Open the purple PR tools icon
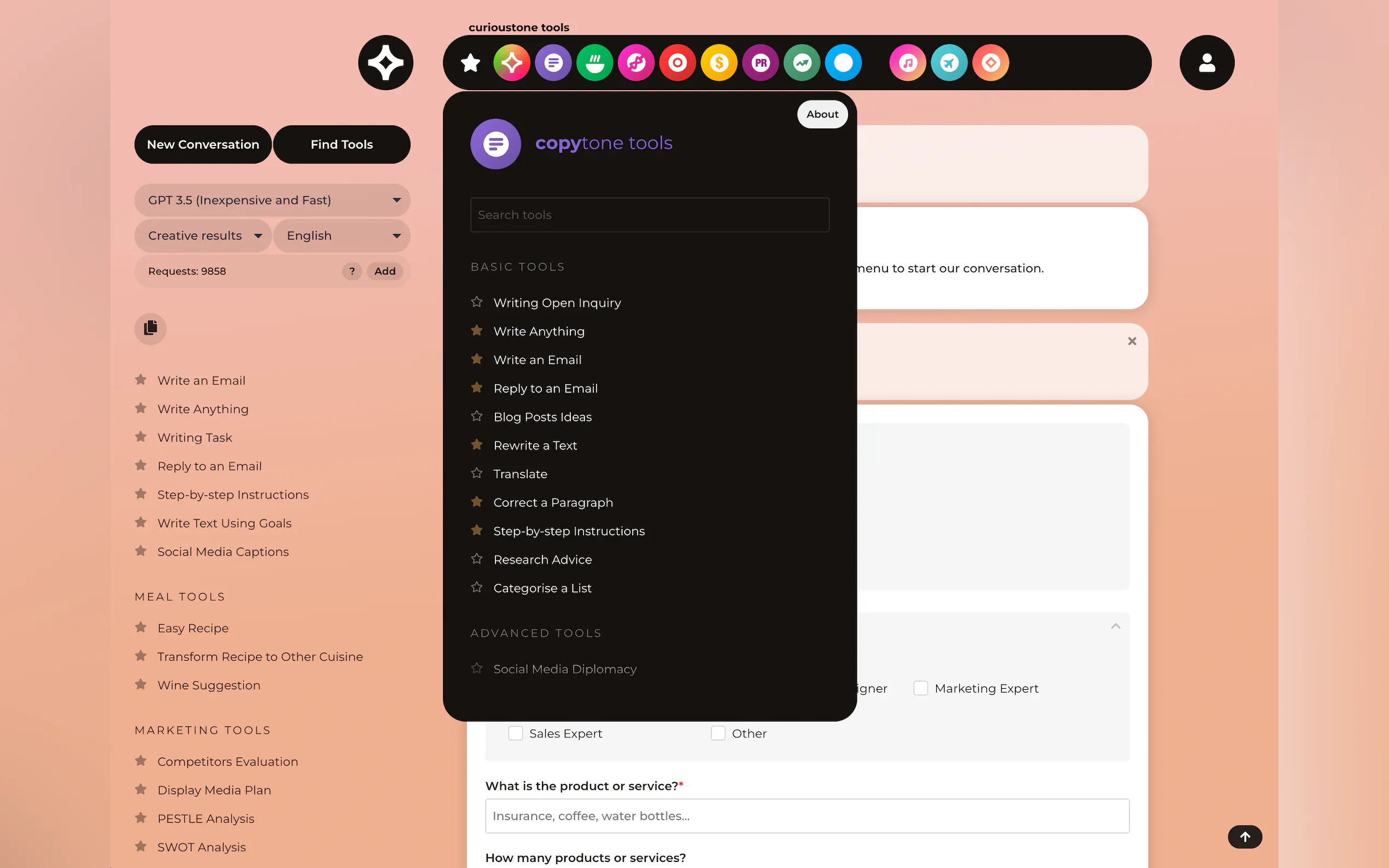The width and height of the screenshot is (1389, 868). coord(760,62)
